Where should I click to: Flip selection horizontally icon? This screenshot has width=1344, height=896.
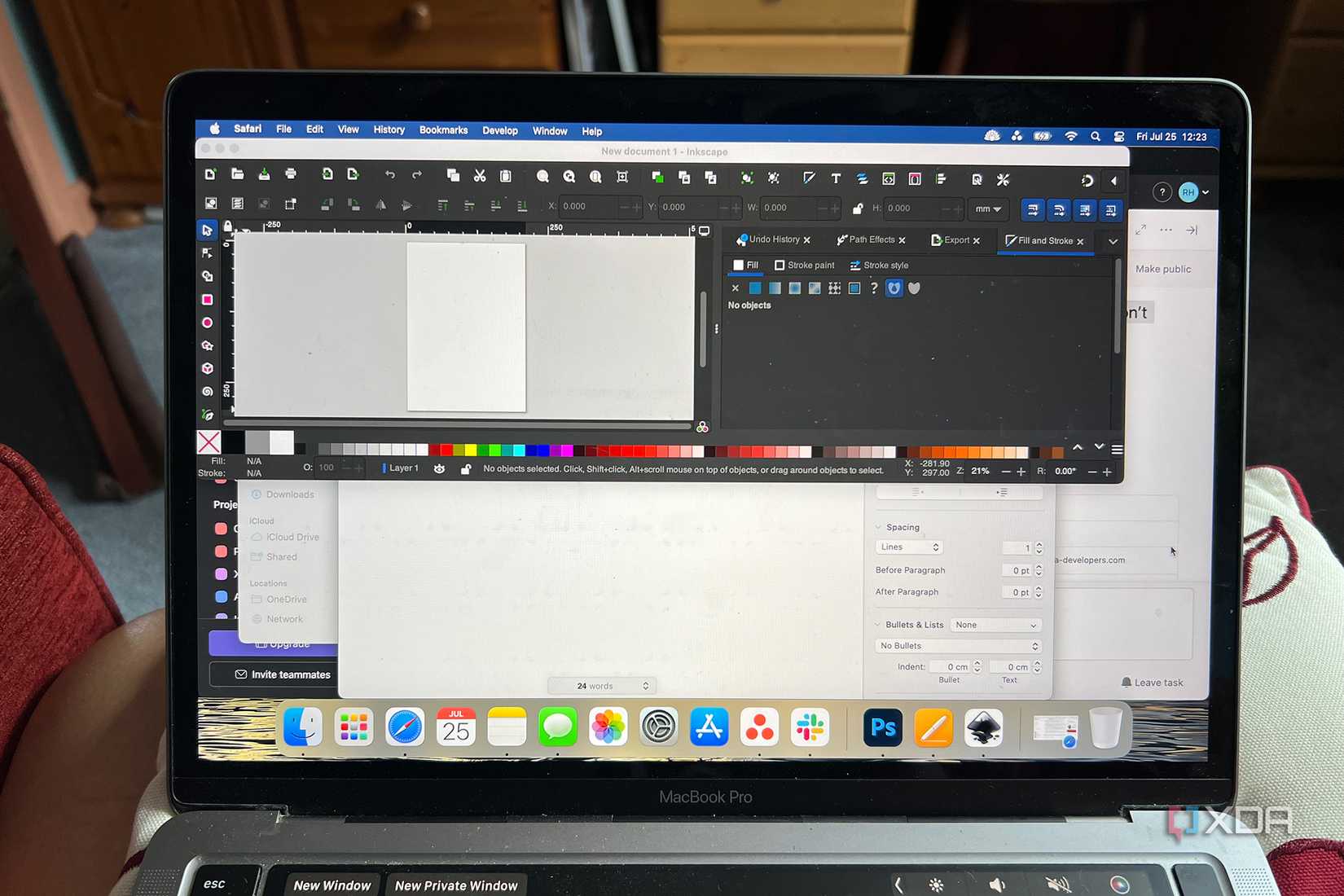(x=380, y=205)
